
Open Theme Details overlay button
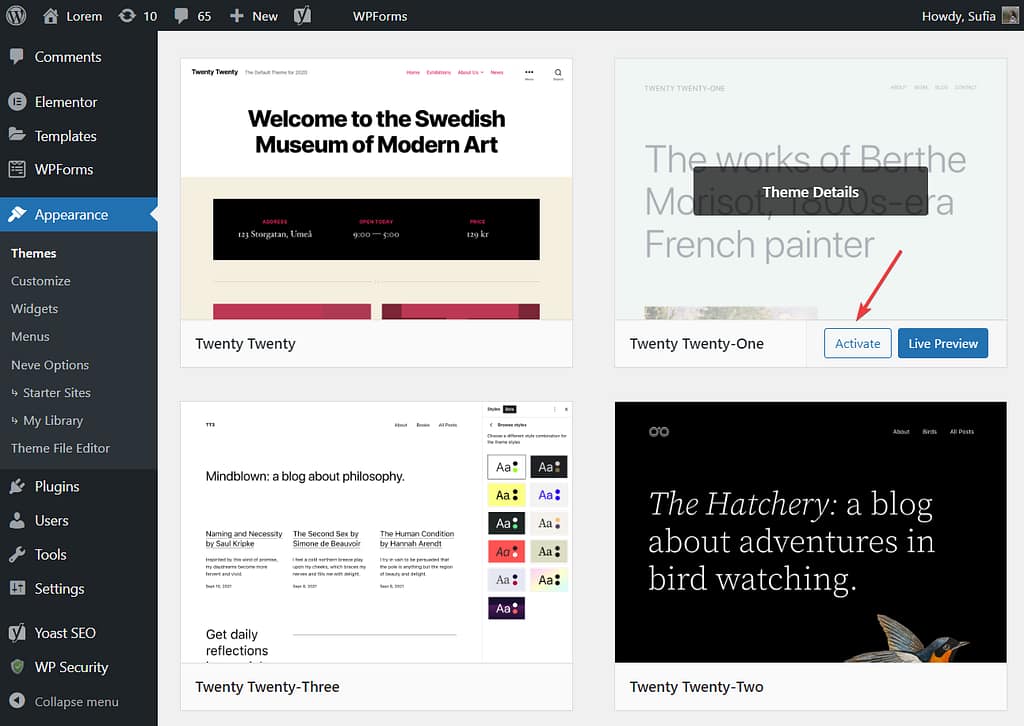(810, 191)
